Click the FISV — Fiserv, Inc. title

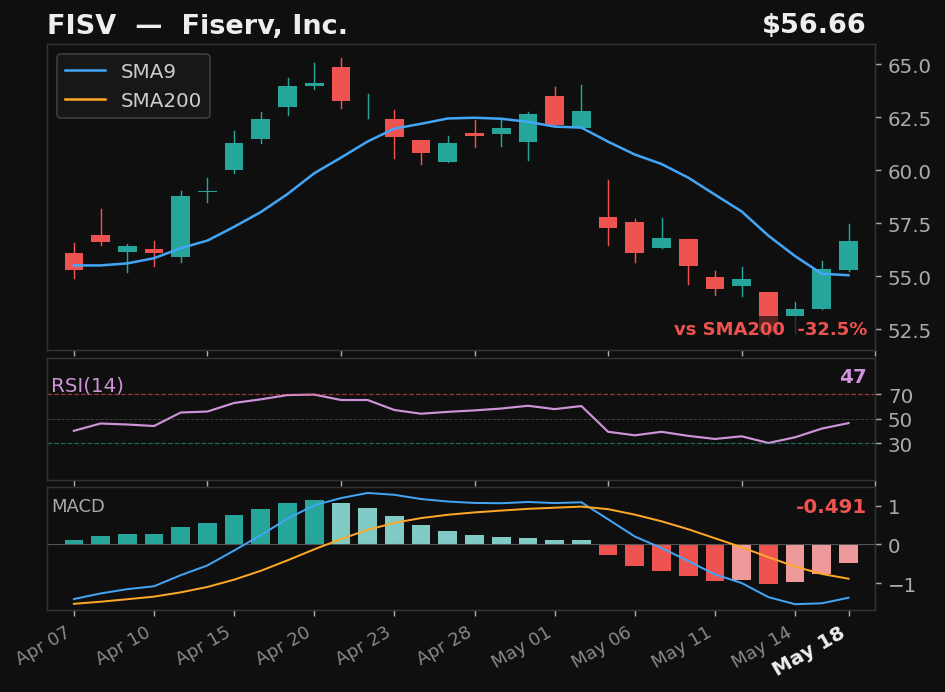197,25
